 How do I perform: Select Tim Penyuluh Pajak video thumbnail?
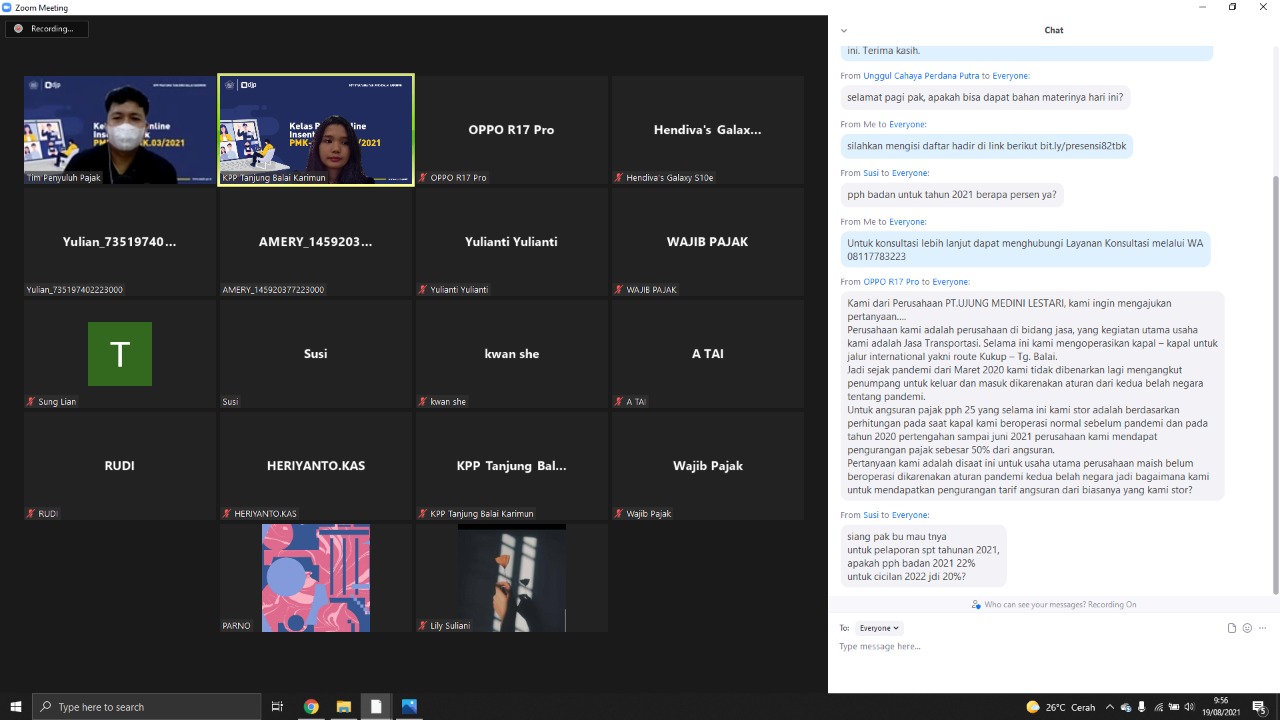coord(120,130)
